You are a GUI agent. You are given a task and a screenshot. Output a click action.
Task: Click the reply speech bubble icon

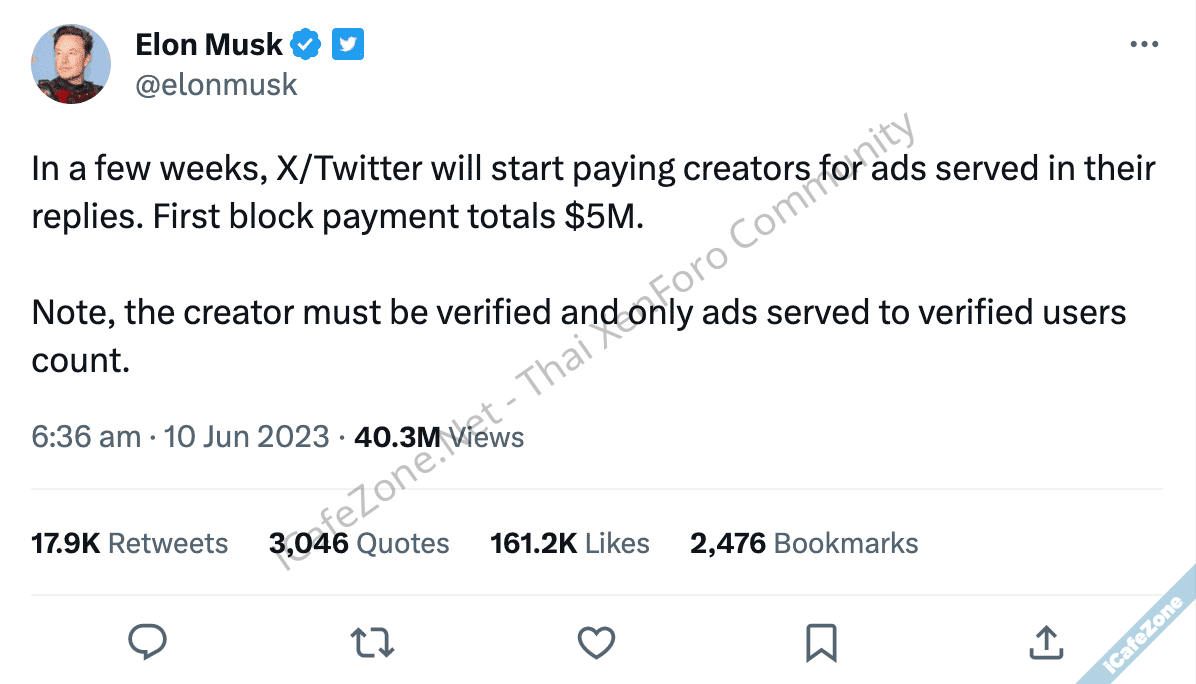(148, 641)
